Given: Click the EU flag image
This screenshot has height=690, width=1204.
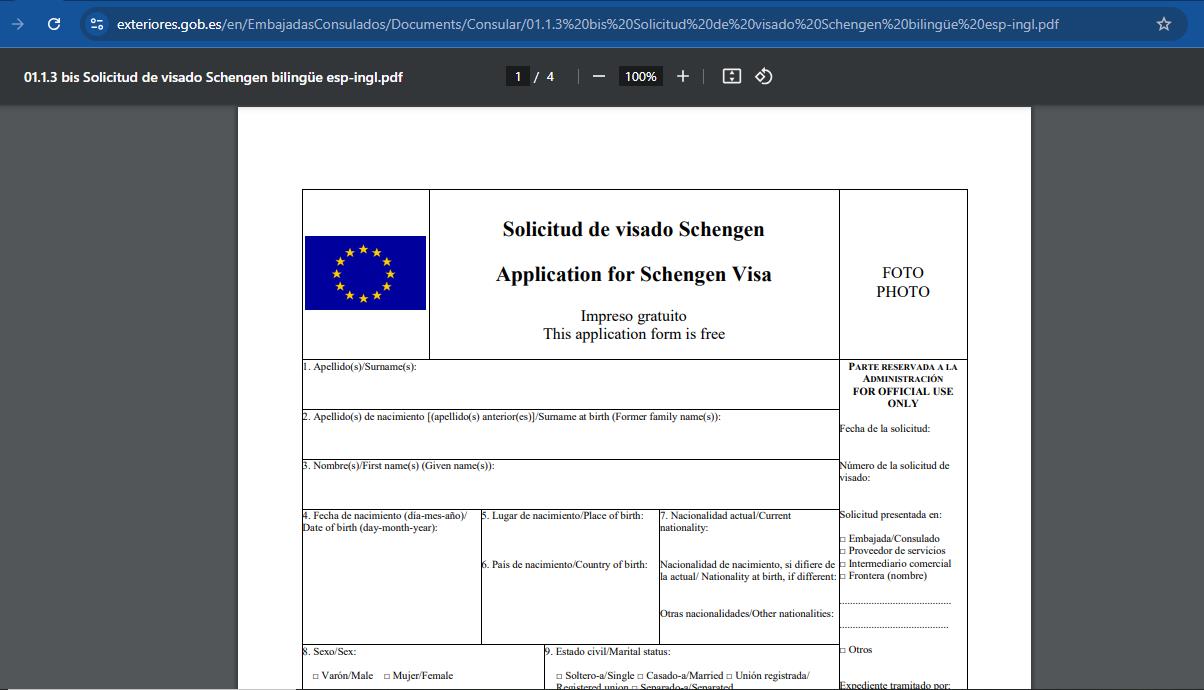Looking at the screenshot, I should click(365, 273).
